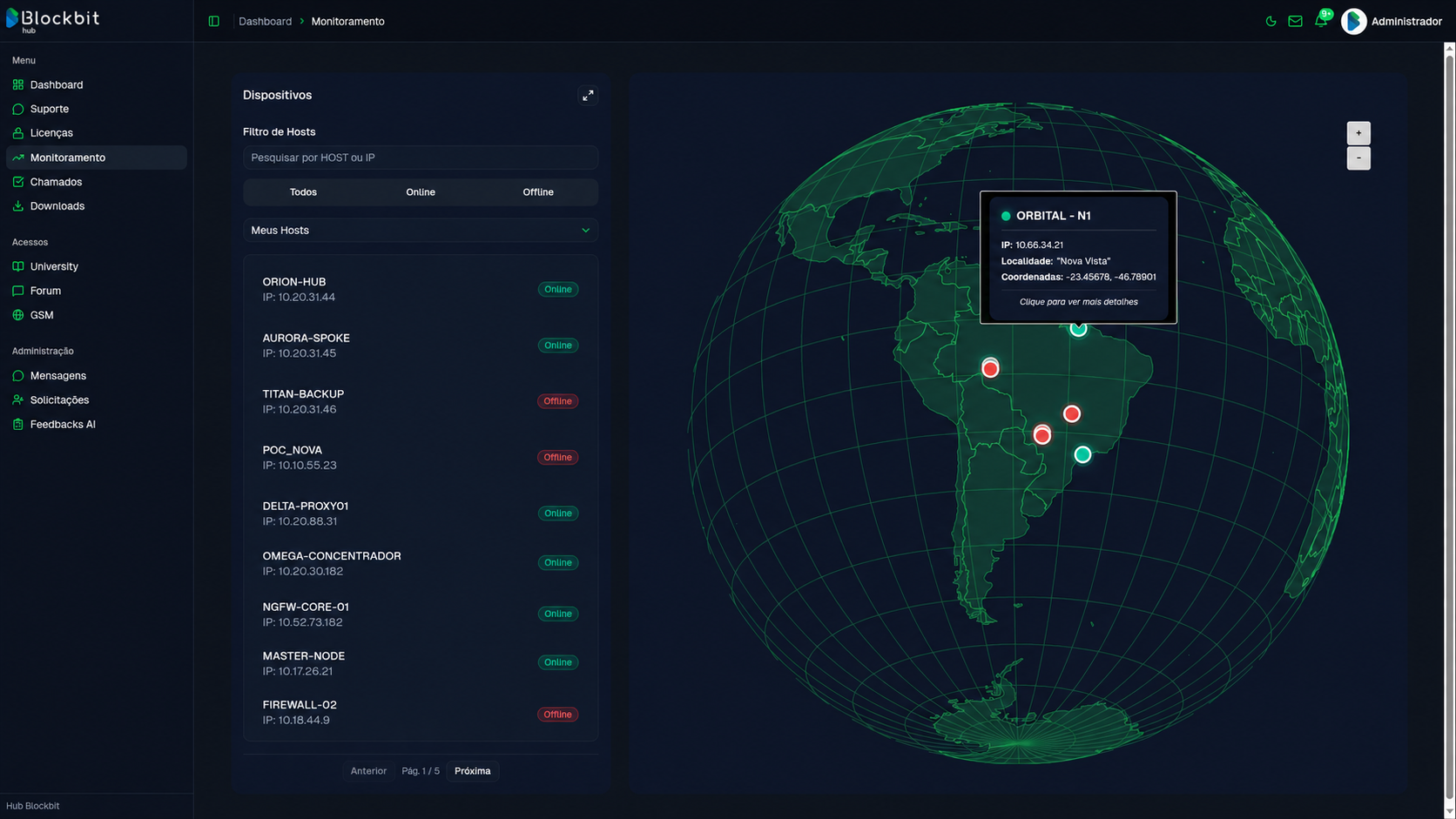Zoom in the globe with plus
1456x819 pixels.
coord(1358,133)
